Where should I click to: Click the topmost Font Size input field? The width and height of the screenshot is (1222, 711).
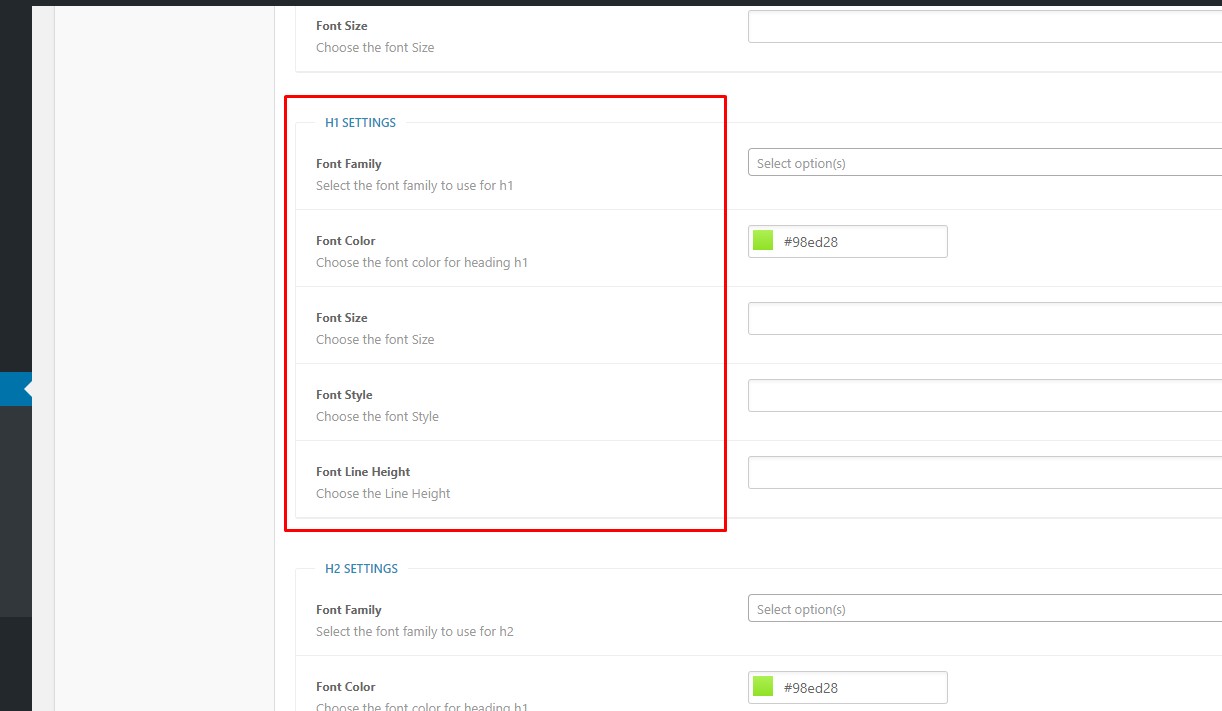pyautogui.click(x=984, y=26)
